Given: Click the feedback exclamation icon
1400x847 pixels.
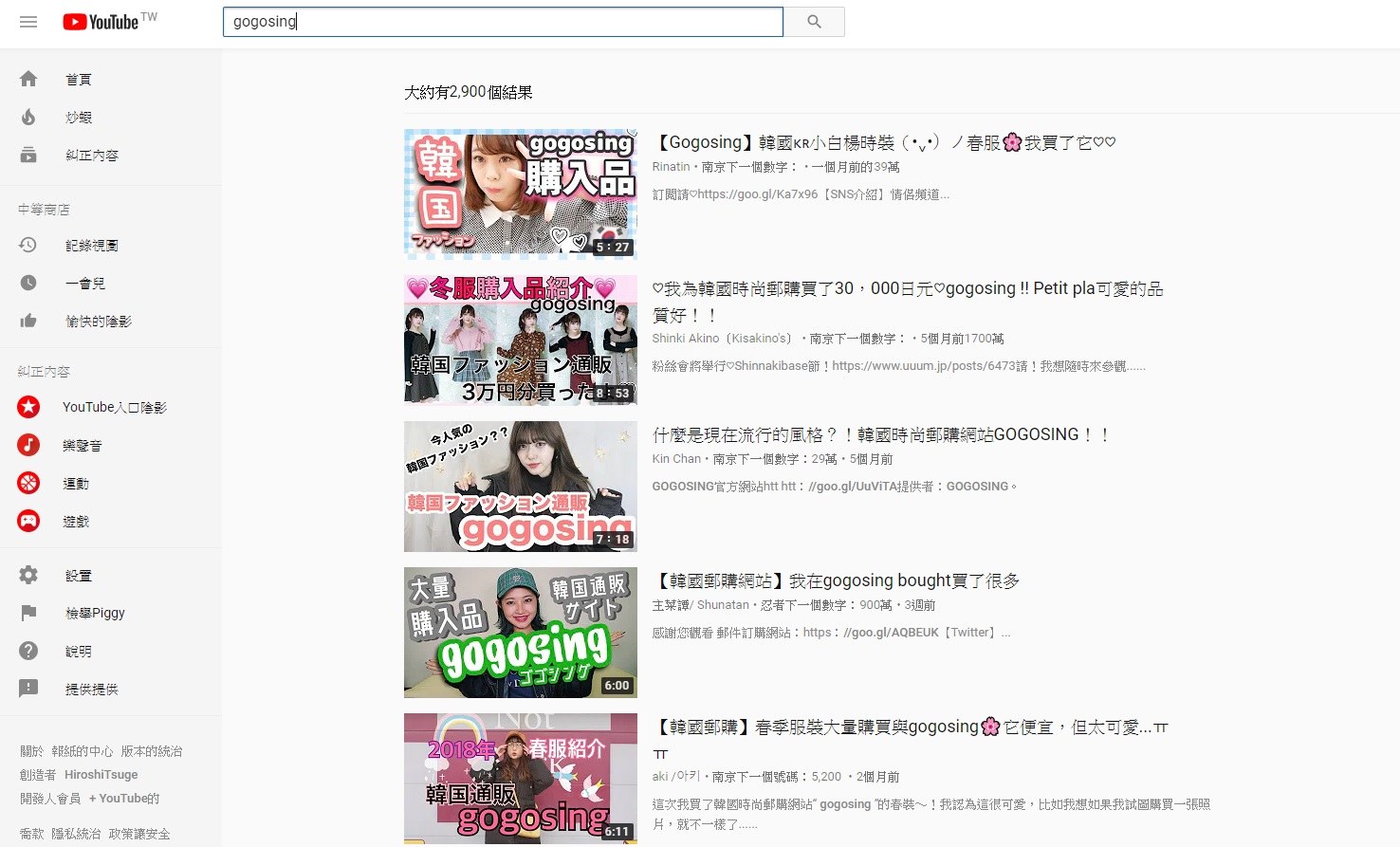Looking at the screenshot, I should point(28,689).
